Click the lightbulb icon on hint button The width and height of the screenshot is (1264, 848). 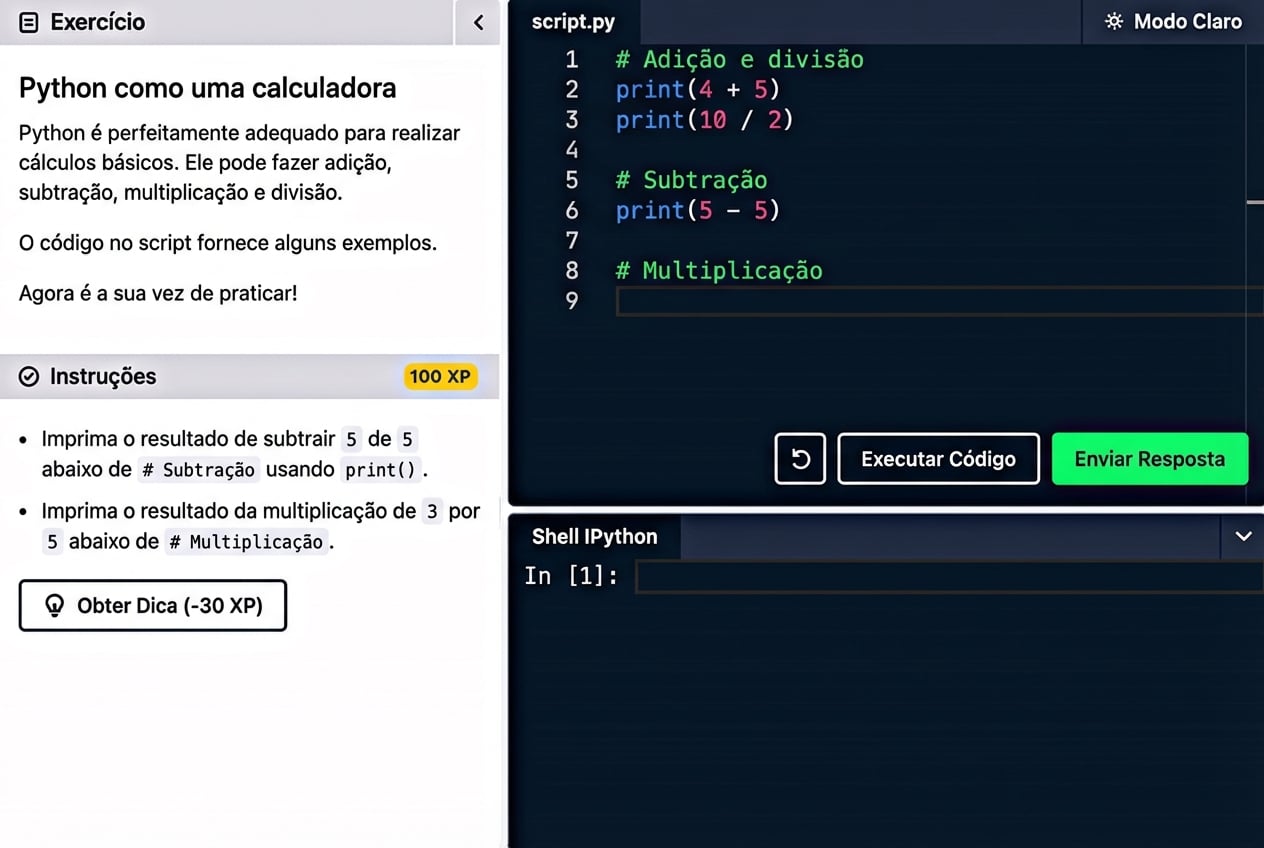point(55,606)
